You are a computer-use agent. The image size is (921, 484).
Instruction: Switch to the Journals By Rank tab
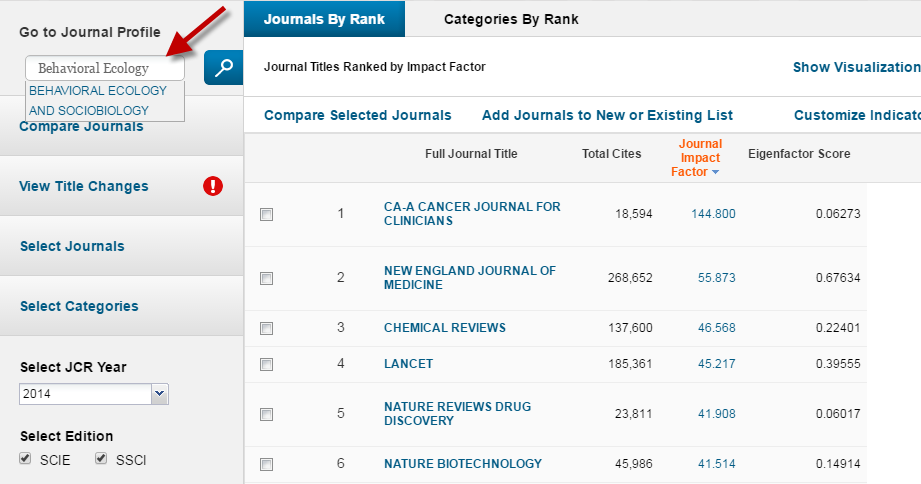coord(324,19)
